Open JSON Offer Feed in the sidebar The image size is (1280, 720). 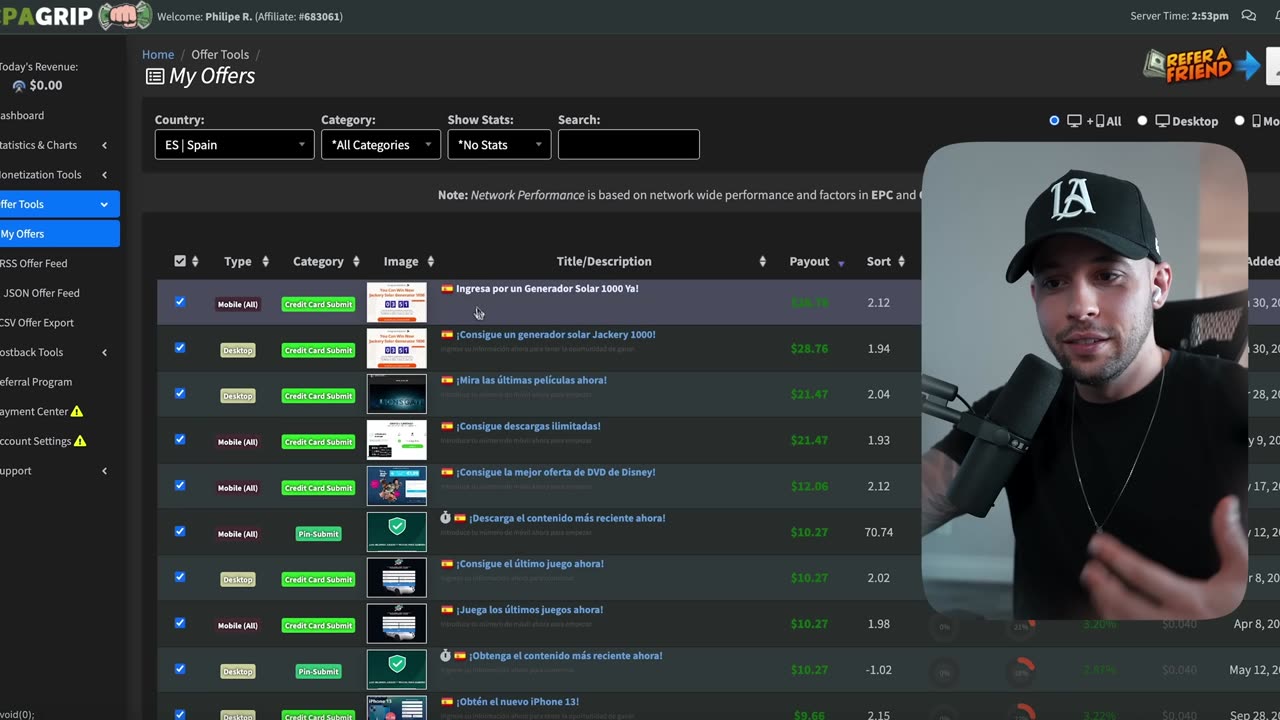[x=41, y=293]
